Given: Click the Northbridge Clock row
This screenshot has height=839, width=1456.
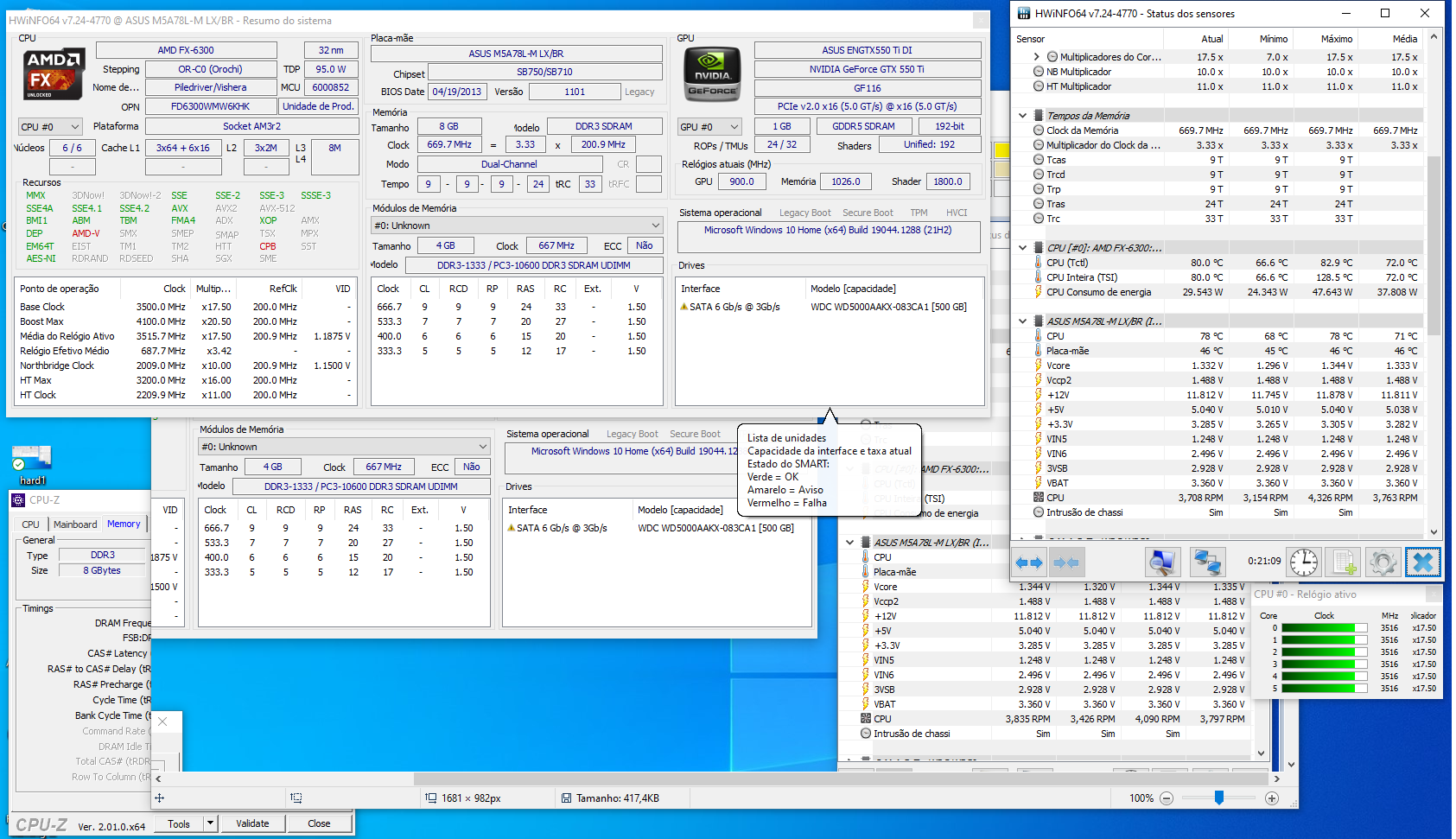Looking at the screenshot, I should tap(186, 365).
